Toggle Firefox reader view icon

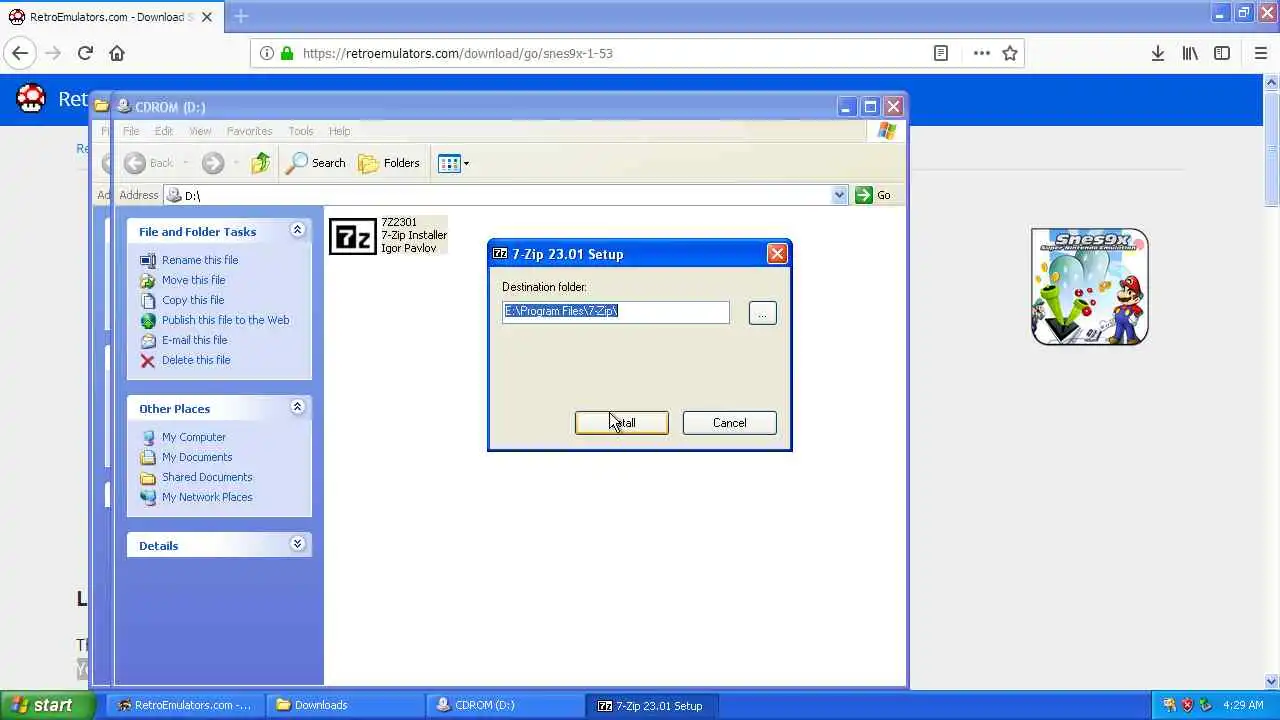click(x=941, y=53)
